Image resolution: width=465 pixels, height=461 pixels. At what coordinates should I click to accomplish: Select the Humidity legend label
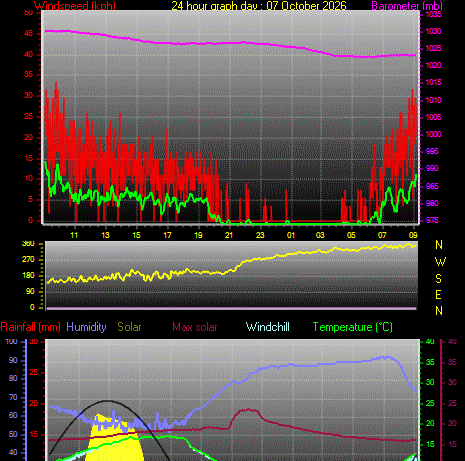pyautogui.click(x=86, y=327)
